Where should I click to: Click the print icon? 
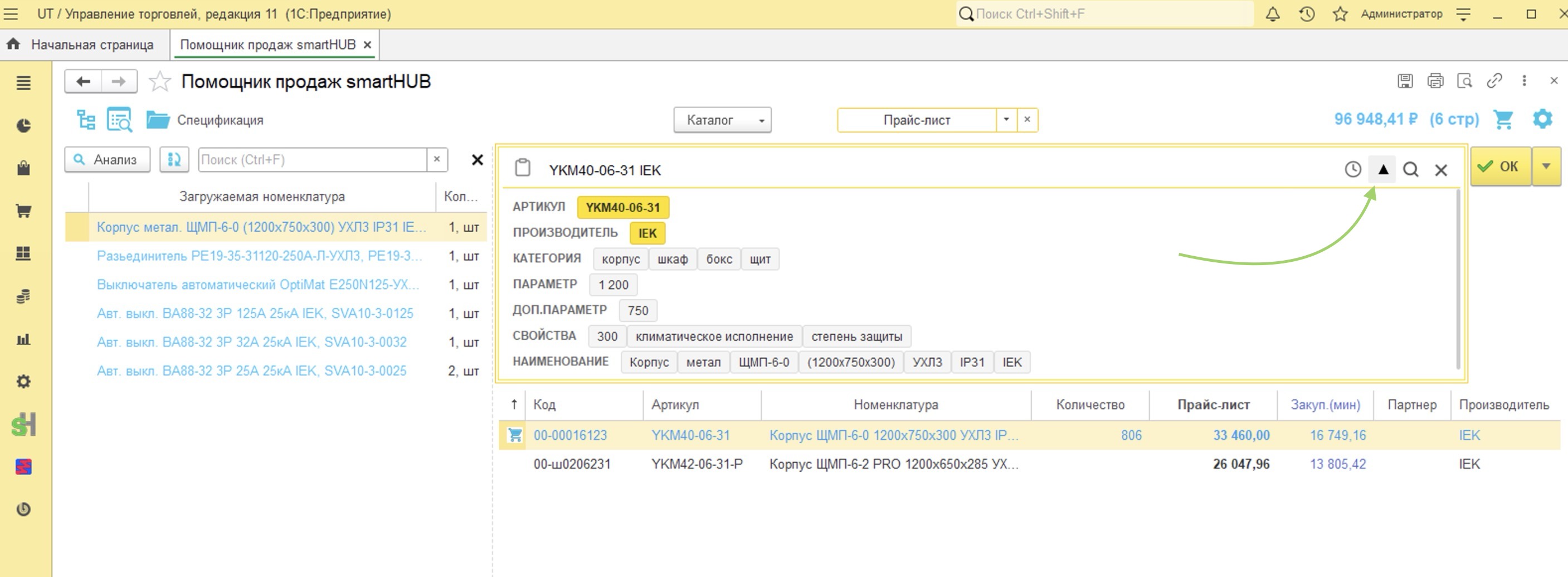pos(1435,81)
